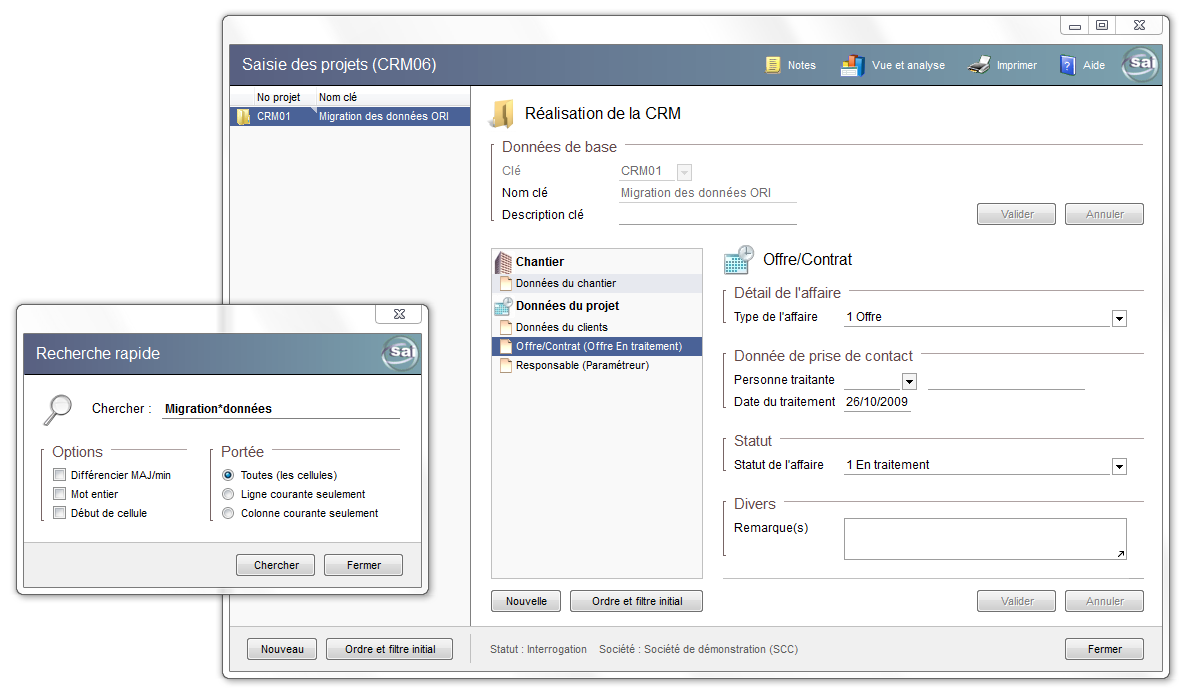
Task: Click the Vue et analyse chart icon
Action: (x=852, y=66)
